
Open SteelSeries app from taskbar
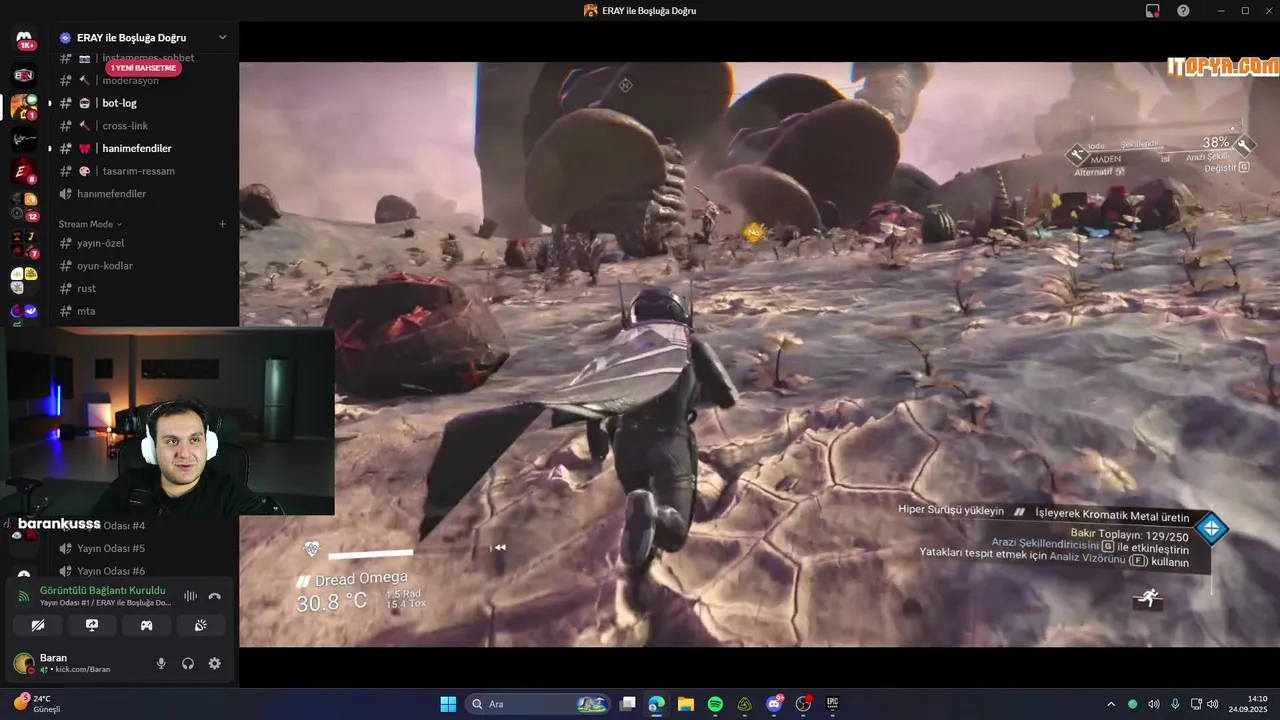pos(745,704)
